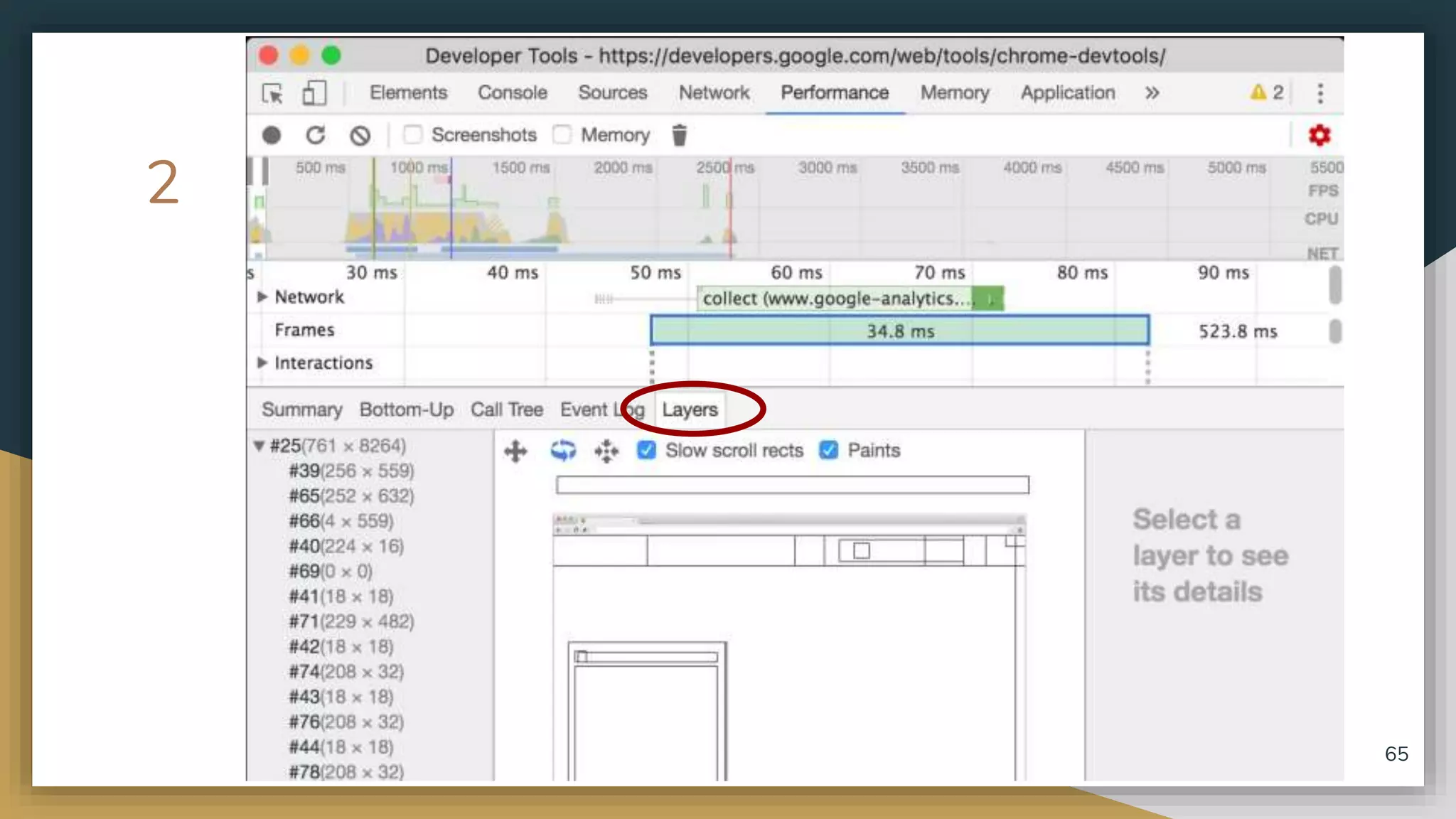Toggle the device toolbar icon
The height and width of the screenshot is (819, 1456).
(x=314, y=93)
